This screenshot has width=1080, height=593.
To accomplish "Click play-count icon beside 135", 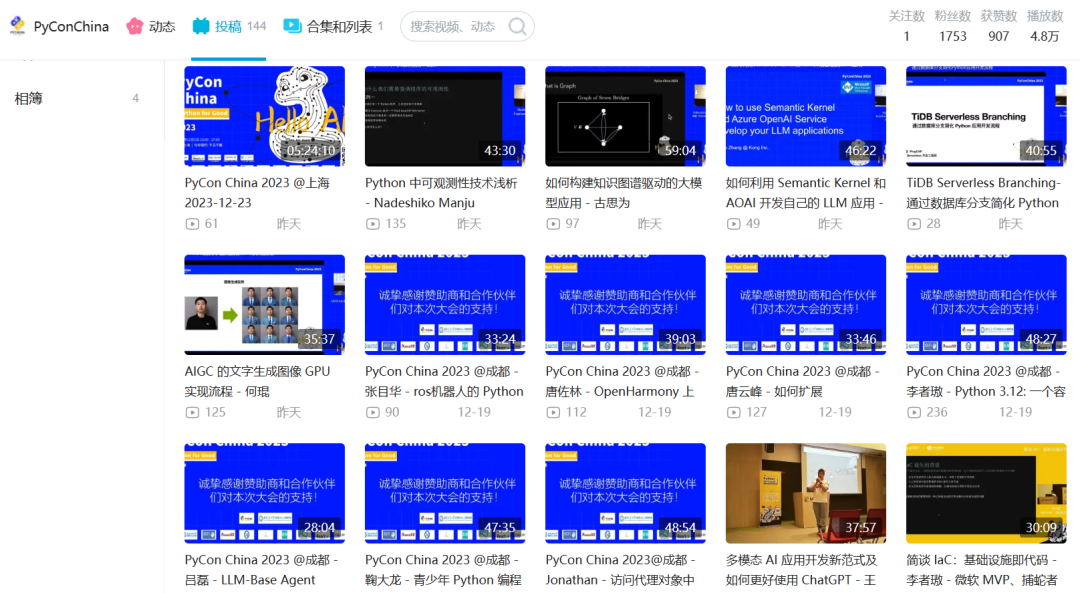I will [x=373, y=224].
